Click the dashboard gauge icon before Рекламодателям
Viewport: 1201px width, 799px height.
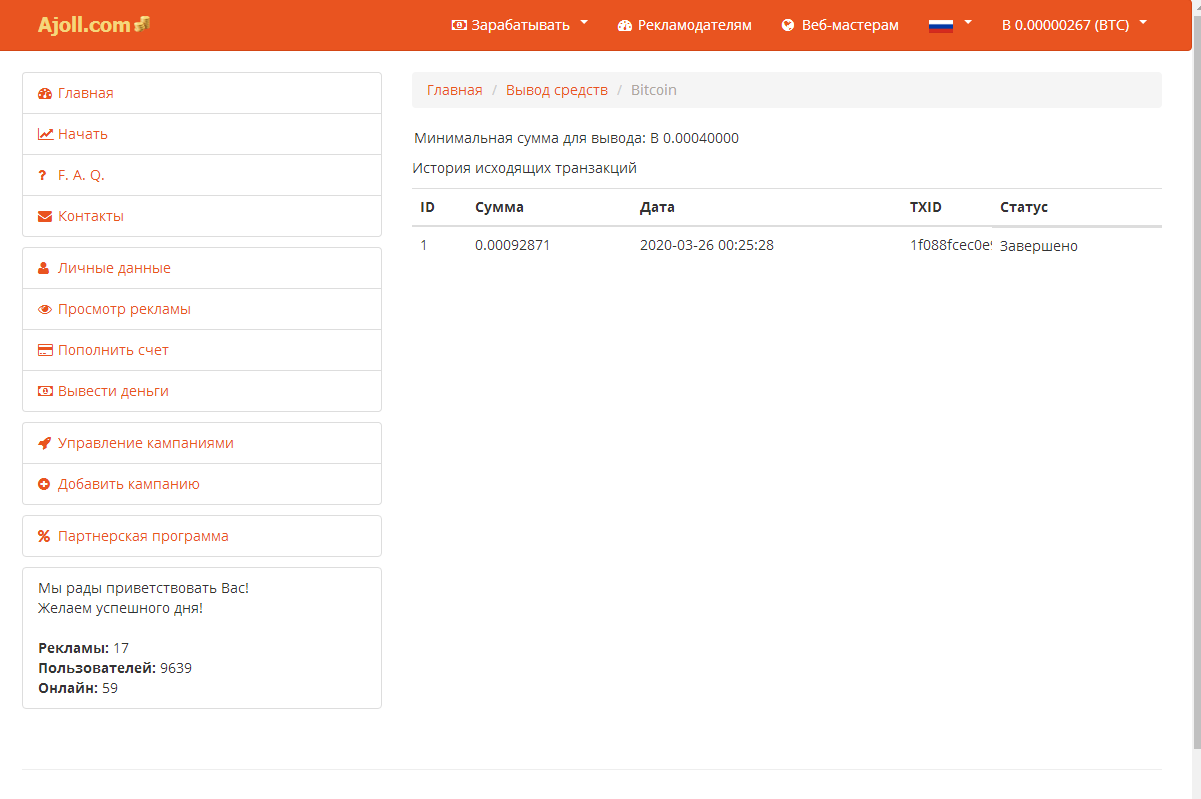click(x=625, y=25)
